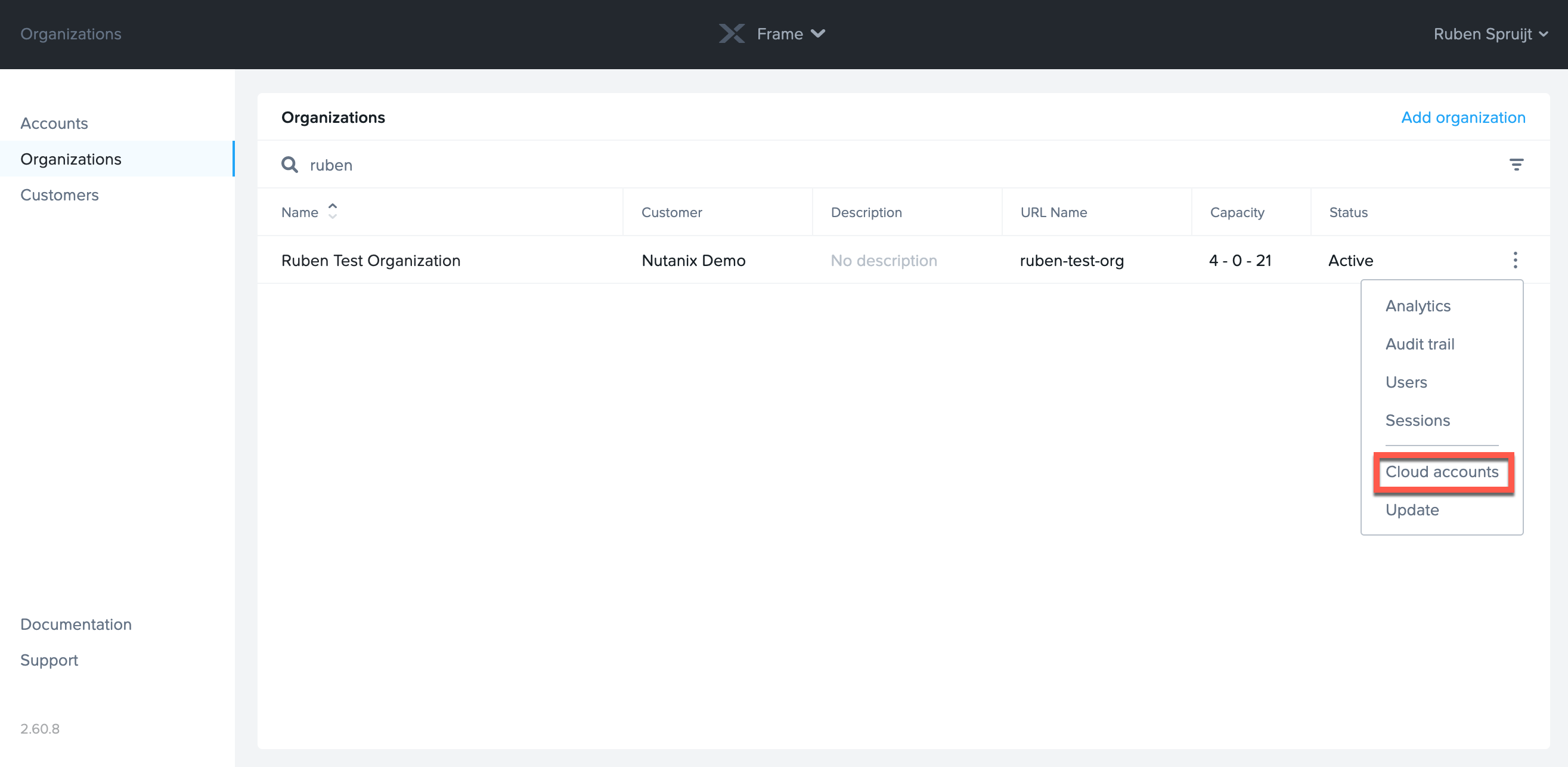1568x767 pixels.
Task: Open Customers sidebar section
Action: [59, 195]
